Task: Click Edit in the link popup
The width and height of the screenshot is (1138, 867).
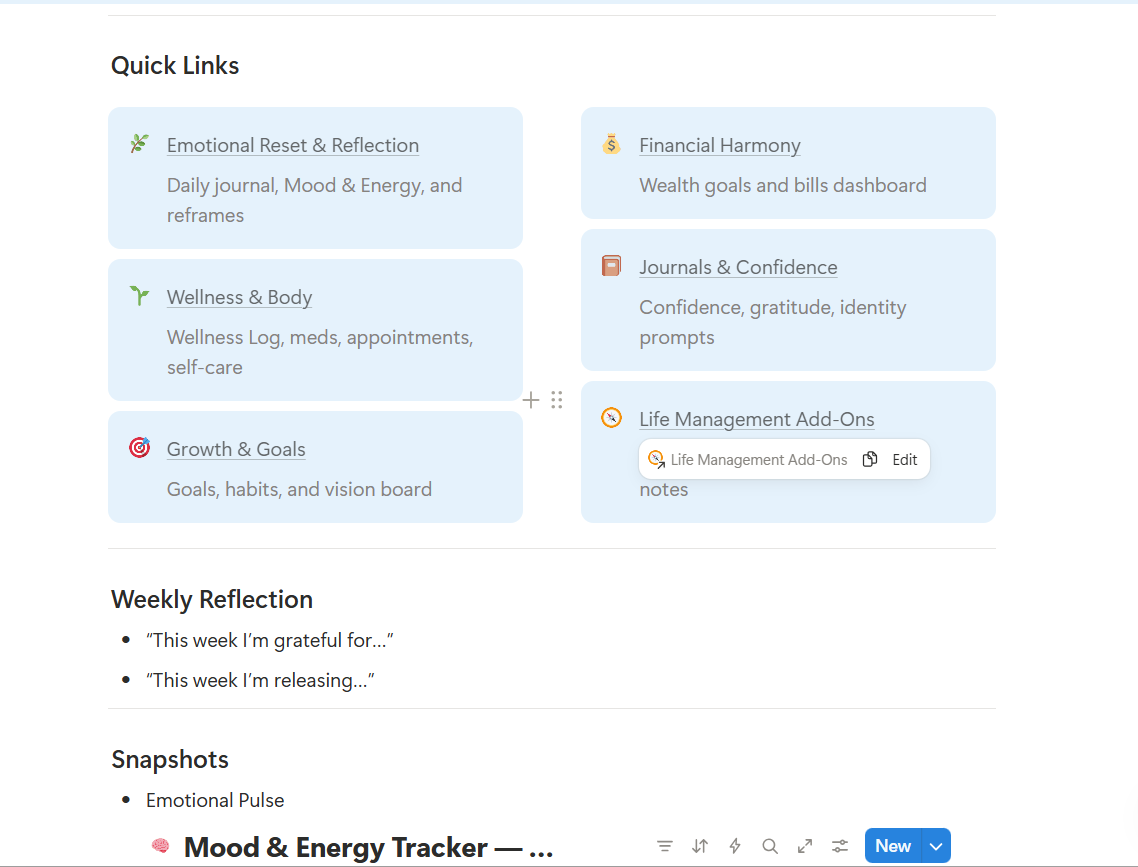Action: pos(905,460)
